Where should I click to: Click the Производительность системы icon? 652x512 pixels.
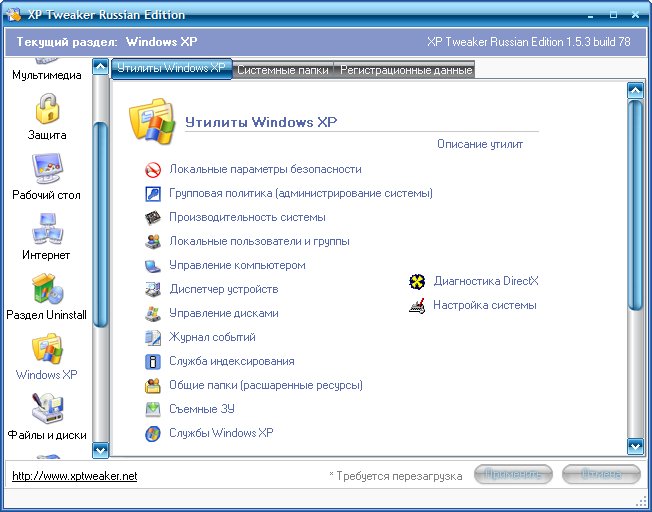(x=153, y=218)
